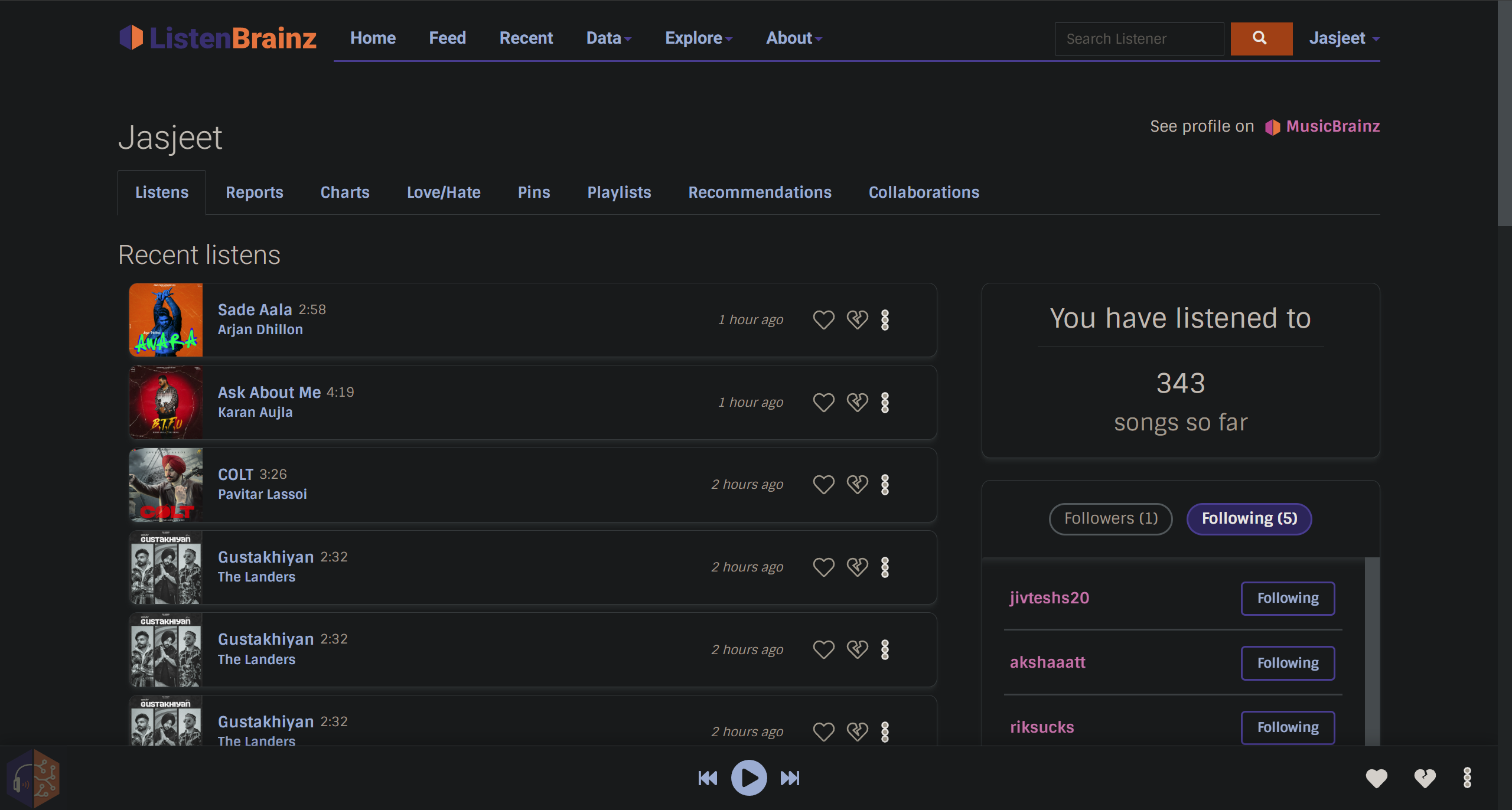Hate the COLT track
This screenshot has width=1512, height=810.
[x=857, y=484]
